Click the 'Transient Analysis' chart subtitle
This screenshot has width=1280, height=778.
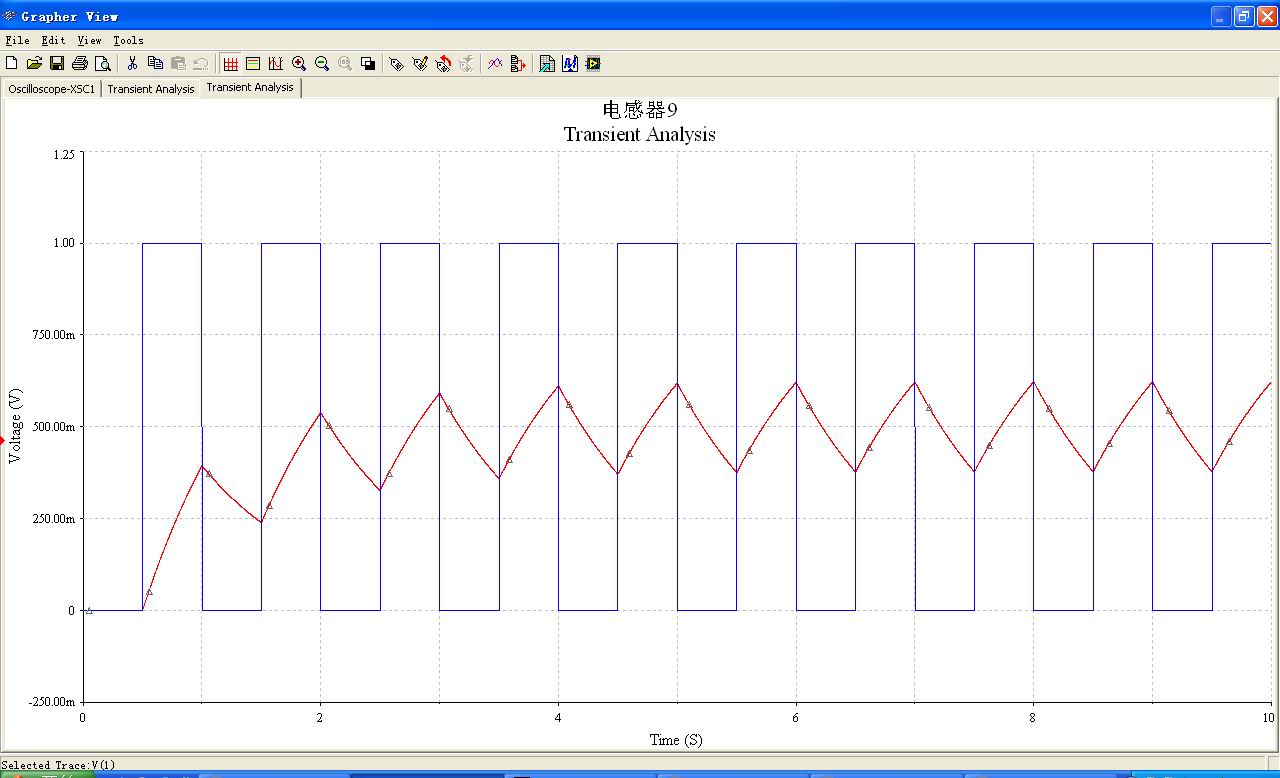pos(640,134)
